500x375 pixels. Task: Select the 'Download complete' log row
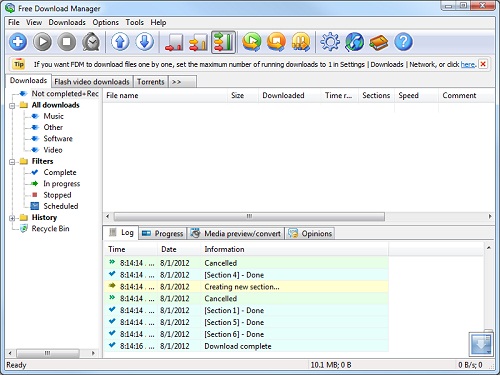click(247, 346)
